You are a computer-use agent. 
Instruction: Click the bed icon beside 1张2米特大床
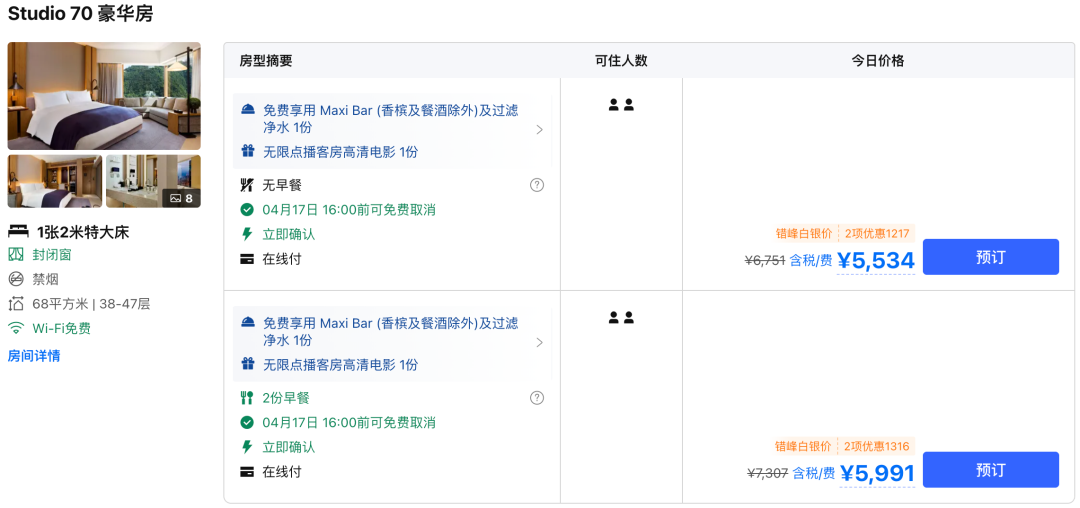tap(18, 232)
